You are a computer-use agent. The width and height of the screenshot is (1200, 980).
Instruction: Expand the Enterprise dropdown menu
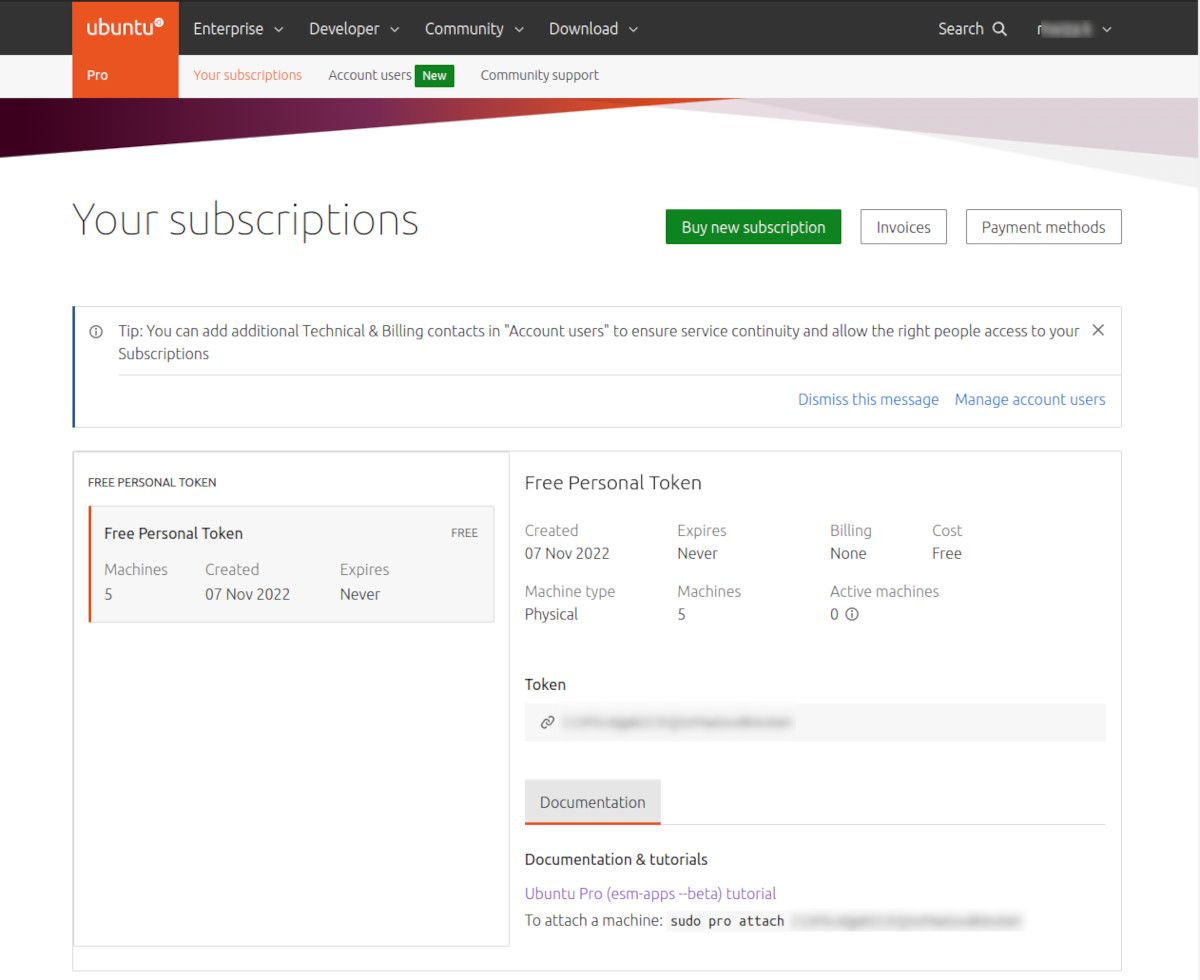click(x=238, y=29)
